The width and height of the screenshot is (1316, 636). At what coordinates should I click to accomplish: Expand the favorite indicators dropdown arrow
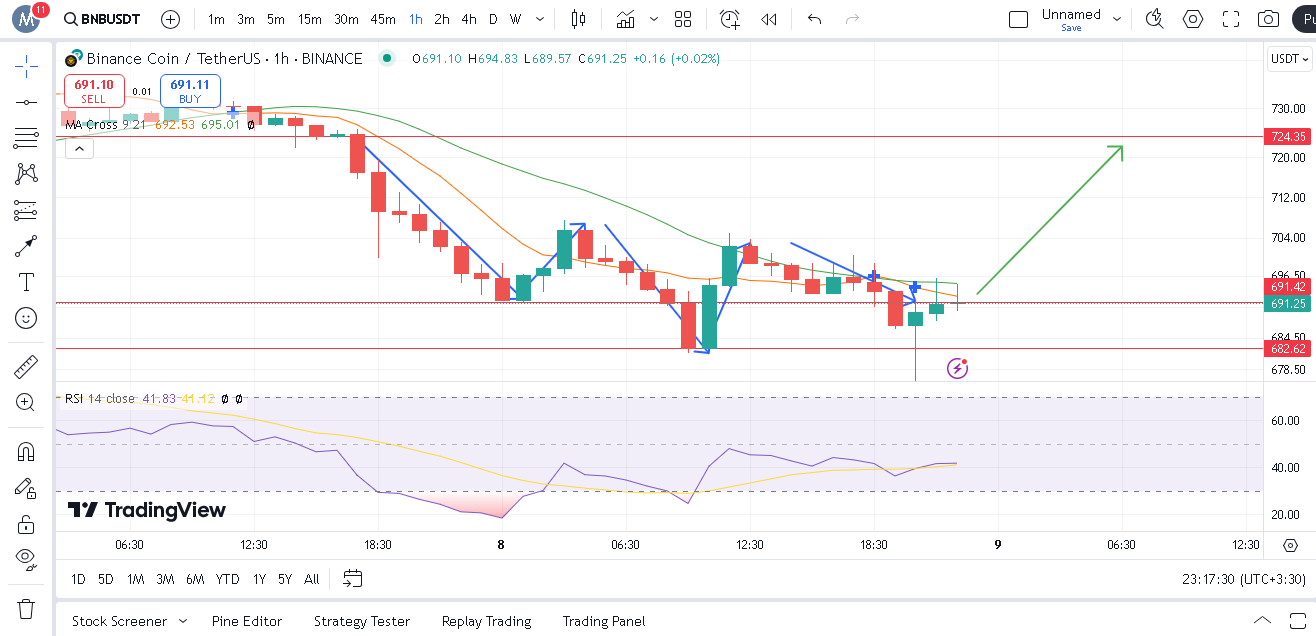pyautogui.click(x=654, y=19)
